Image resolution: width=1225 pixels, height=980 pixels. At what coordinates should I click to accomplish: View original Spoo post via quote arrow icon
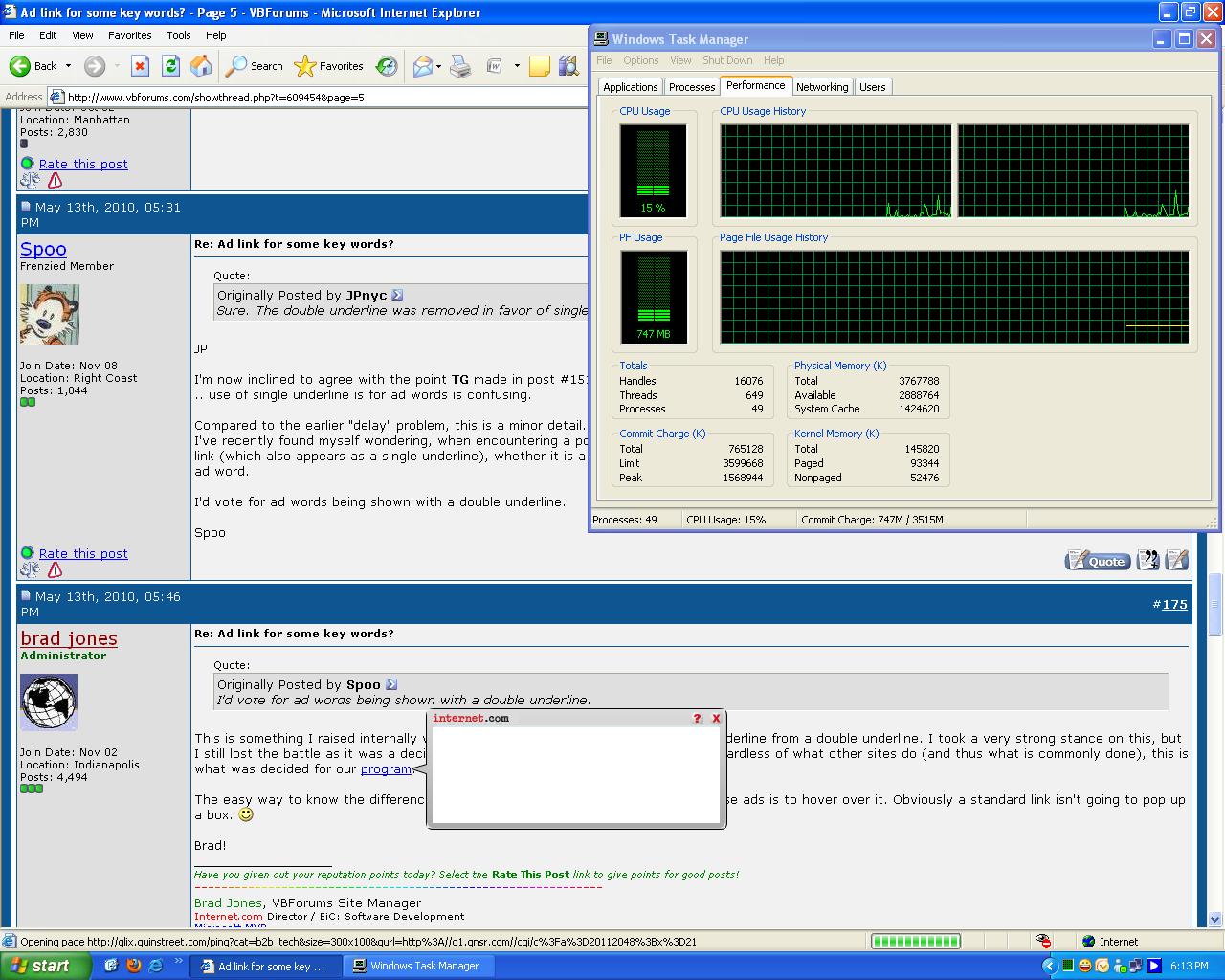390,684
